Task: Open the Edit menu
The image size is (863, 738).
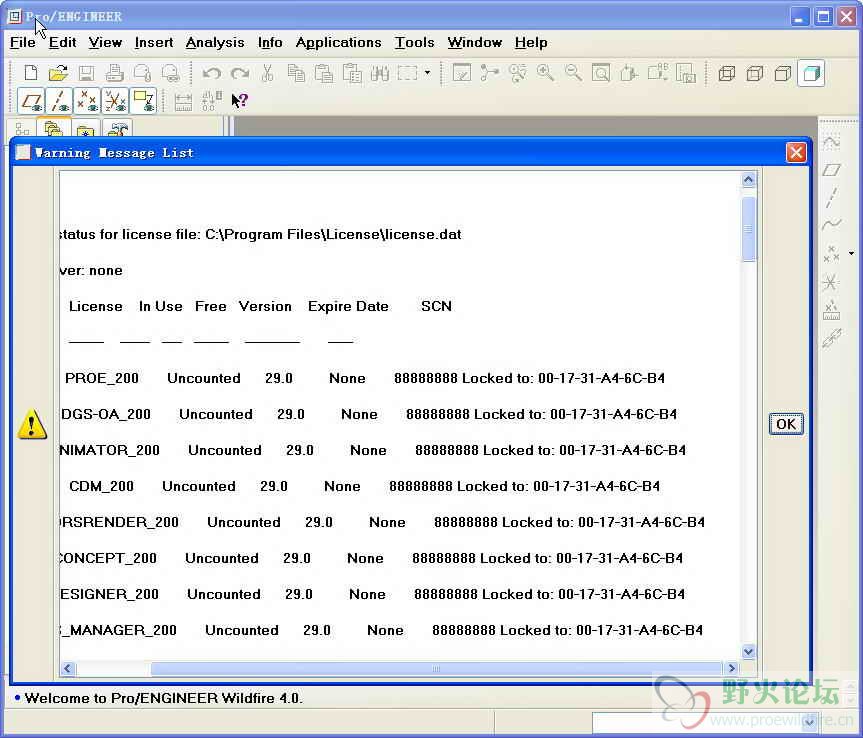Action: [x=62, y=42]
